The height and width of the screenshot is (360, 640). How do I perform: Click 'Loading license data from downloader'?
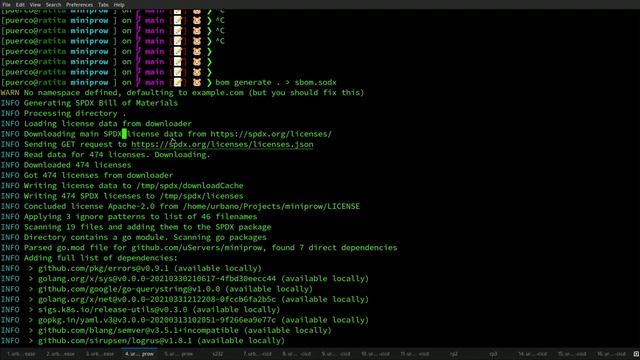coord(108,124)
